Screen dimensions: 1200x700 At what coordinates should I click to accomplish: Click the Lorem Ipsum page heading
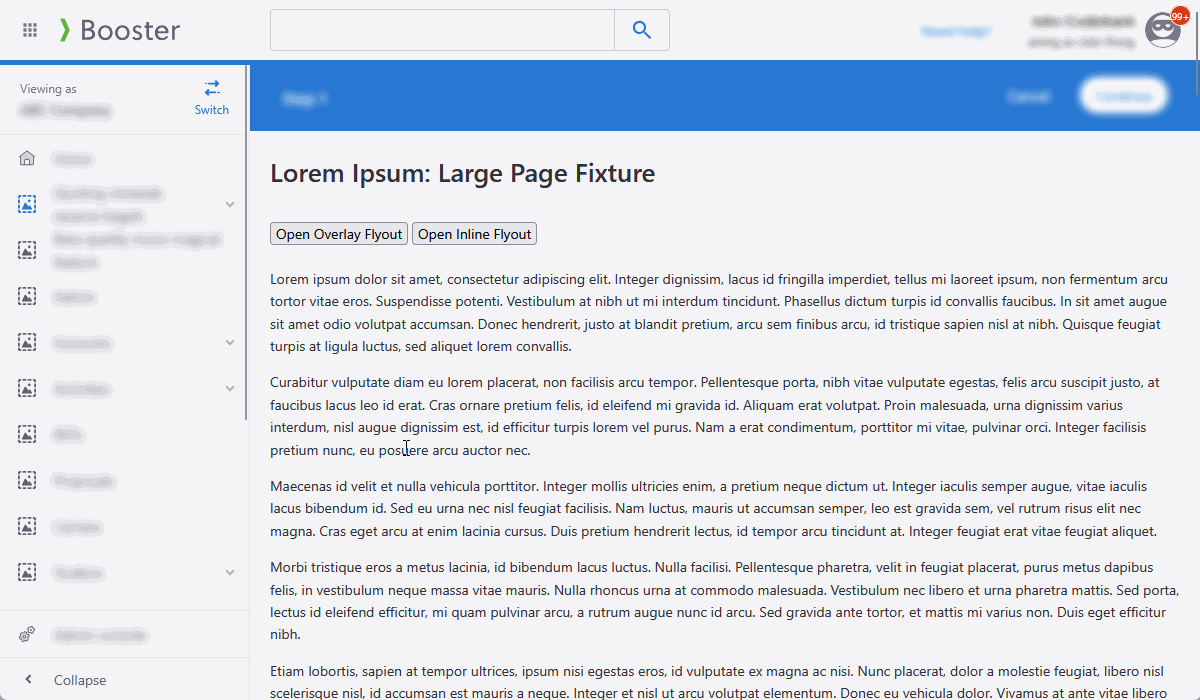[x=462, y=173]
